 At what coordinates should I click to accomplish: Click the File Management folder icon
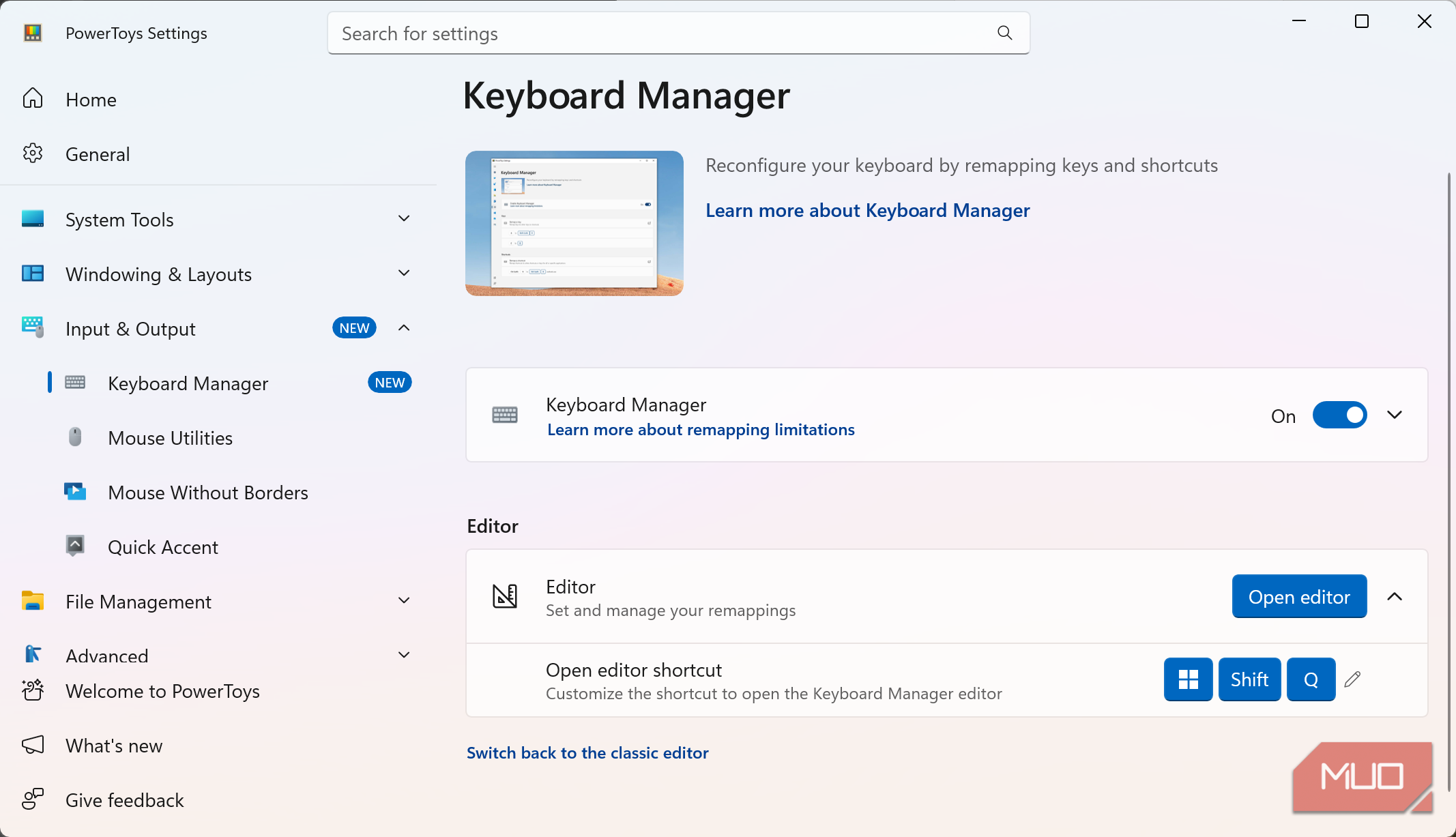click(33, 601)
